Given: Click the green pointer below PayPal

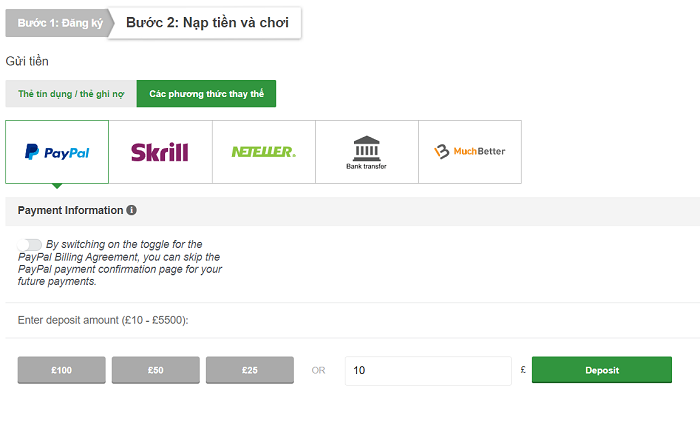Looking at the screenshot, I should click(x=57, y=186).
